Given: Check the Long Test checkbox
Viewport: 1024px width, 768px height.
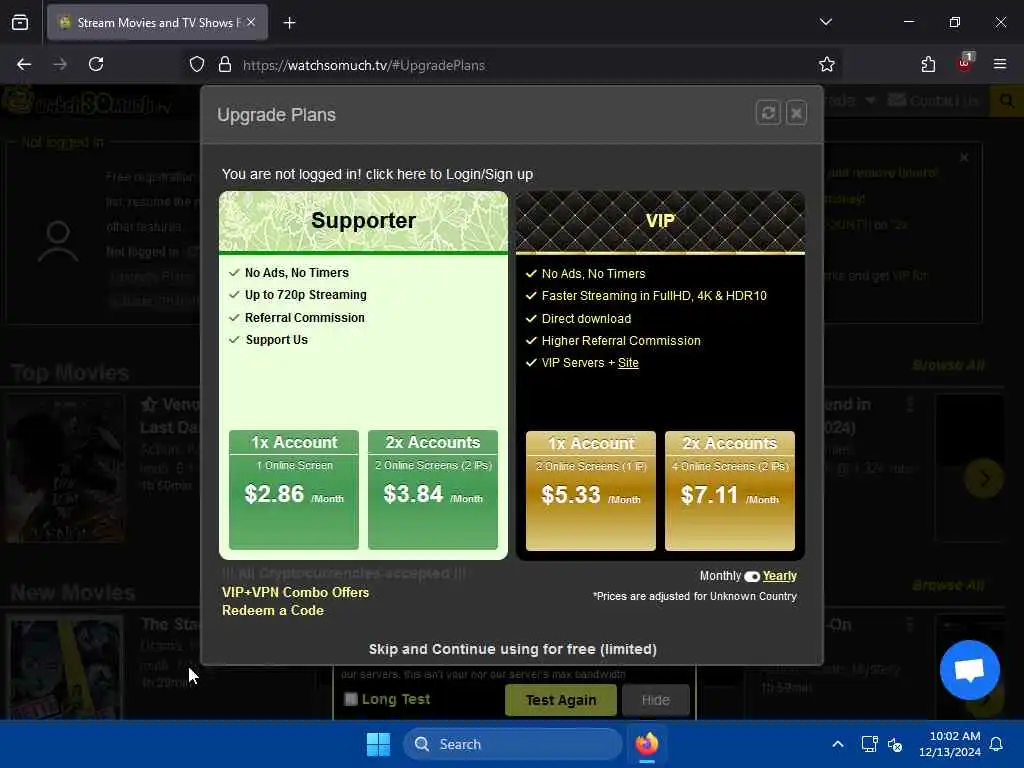Looking at the screenshot, I should pos(351,699).
